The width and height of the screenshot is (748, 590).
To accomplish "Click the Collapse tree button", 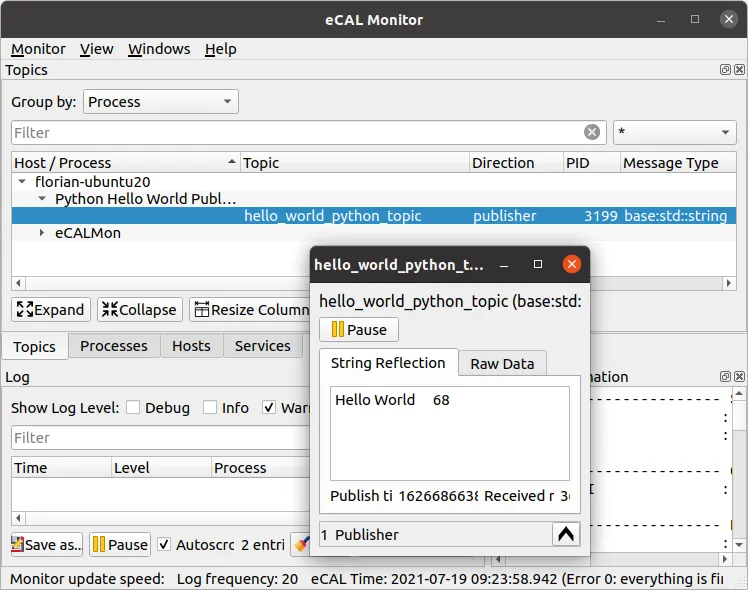I will pos(139,310).
